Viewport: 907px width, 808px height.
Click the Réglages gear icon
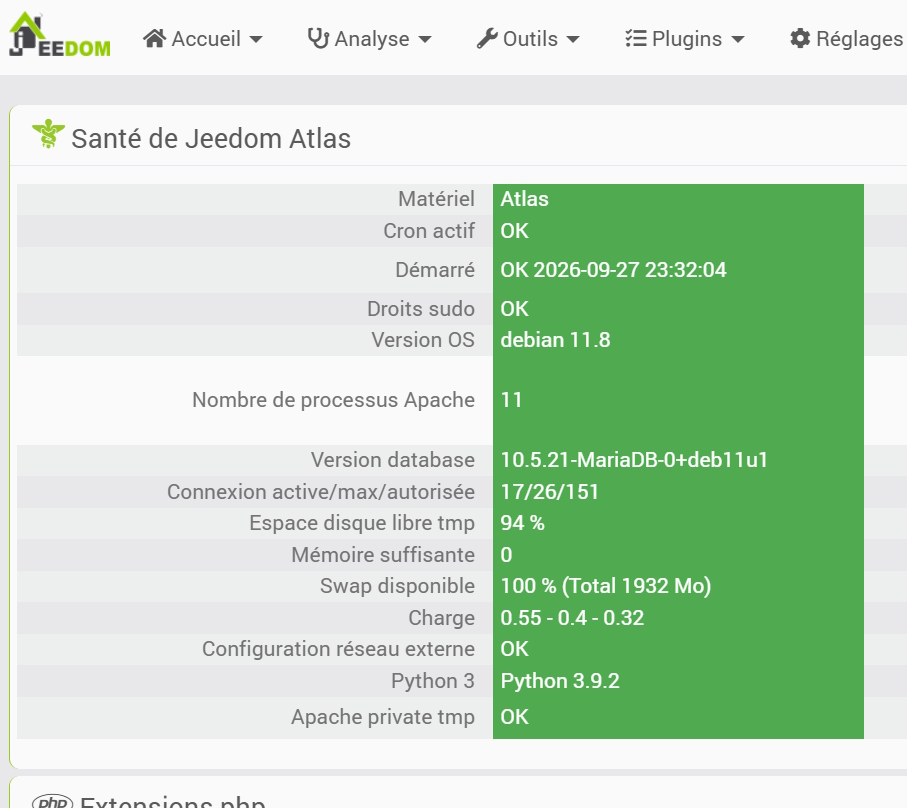[x=800, y=39]
